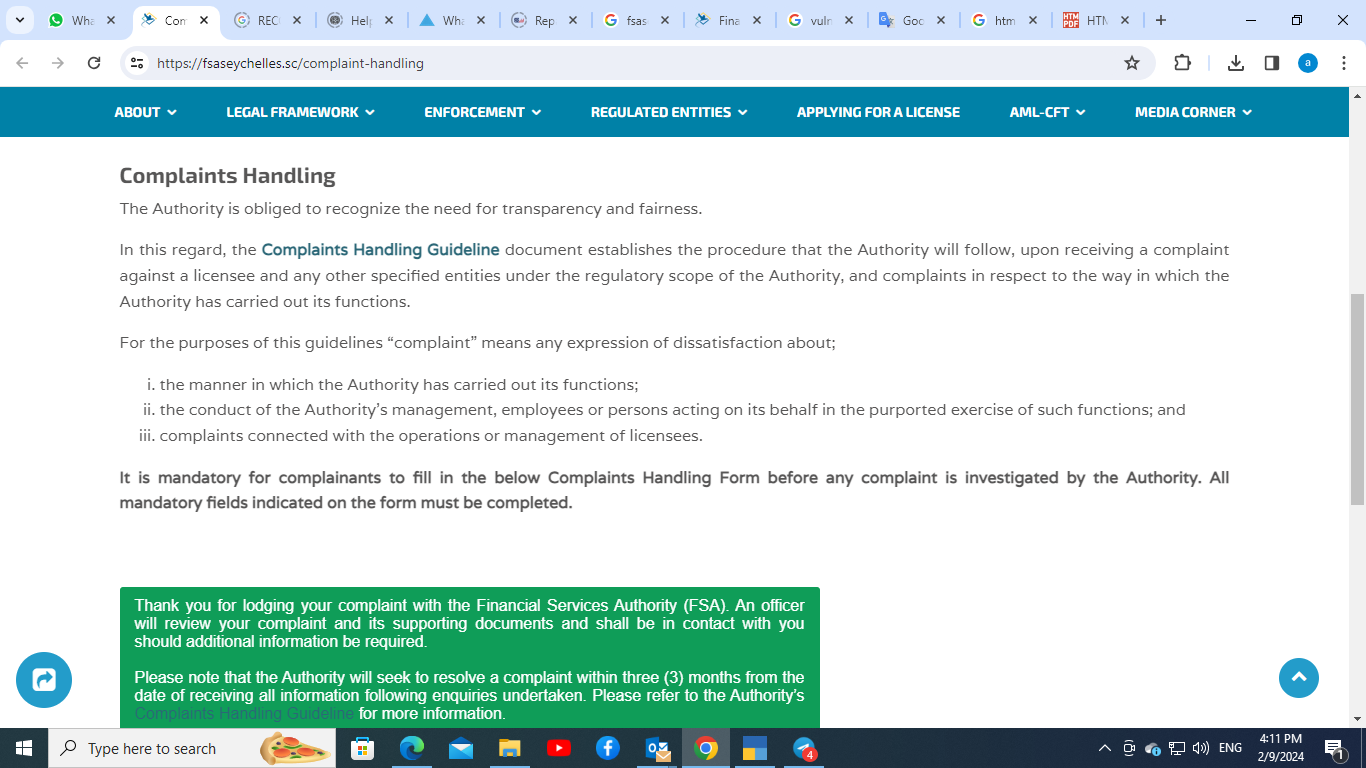Switch to the HTML to PDF tab
Screen dimensions: 1366x768
tap(1094, 20)
